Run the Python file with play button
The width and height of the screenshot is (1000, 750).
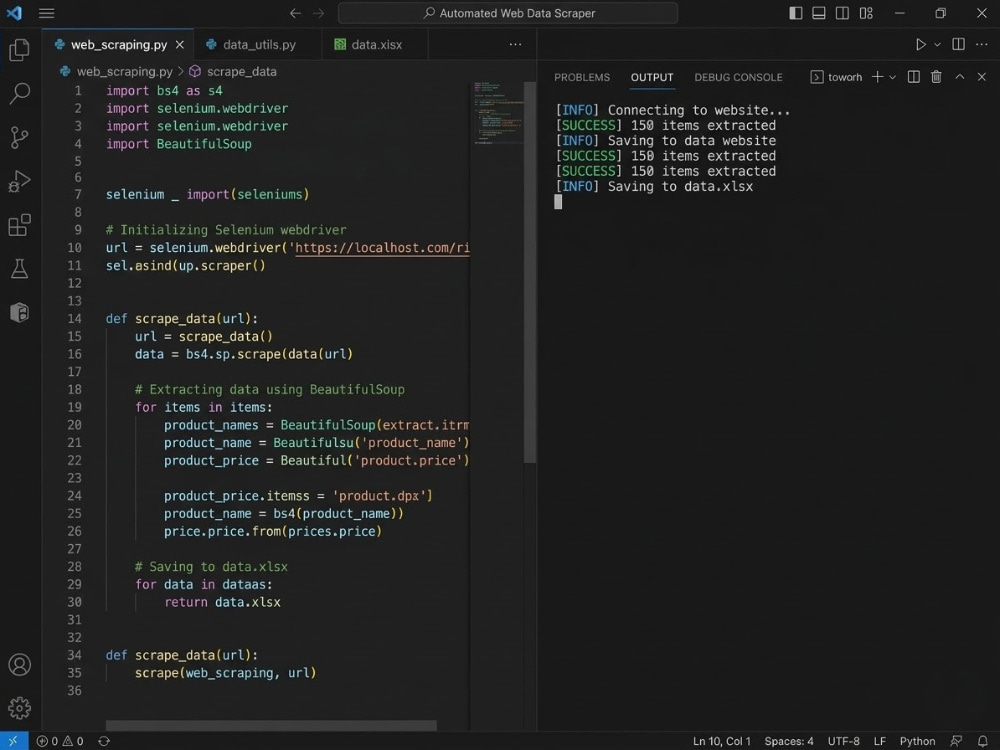pyautogui.click(x=920, y=44)
